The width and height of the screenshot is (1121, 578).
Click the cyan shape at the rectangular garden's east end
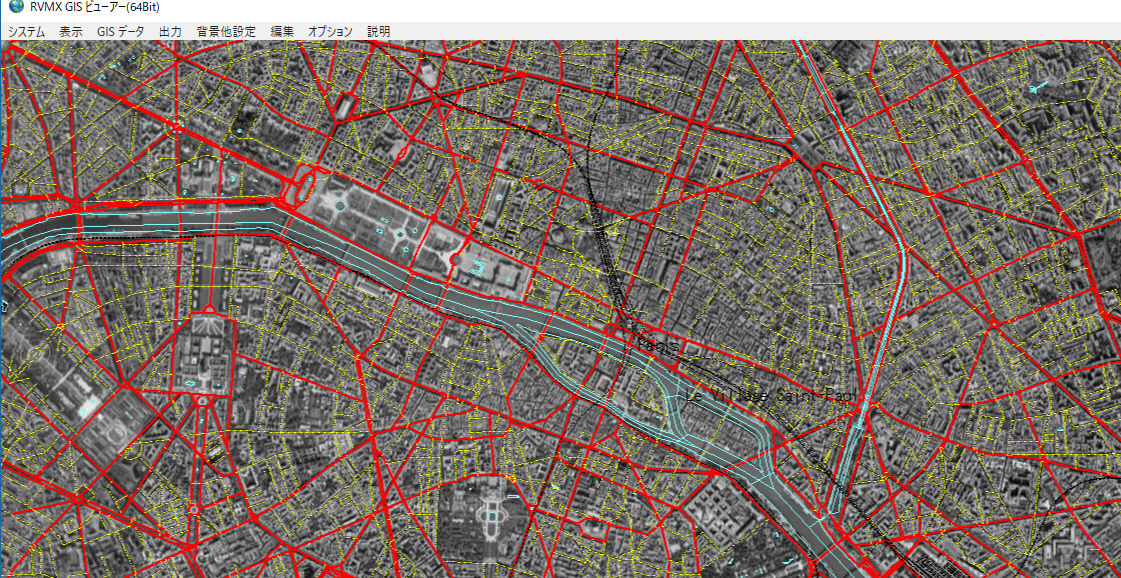pyautogui.click(x=478, y=267)
